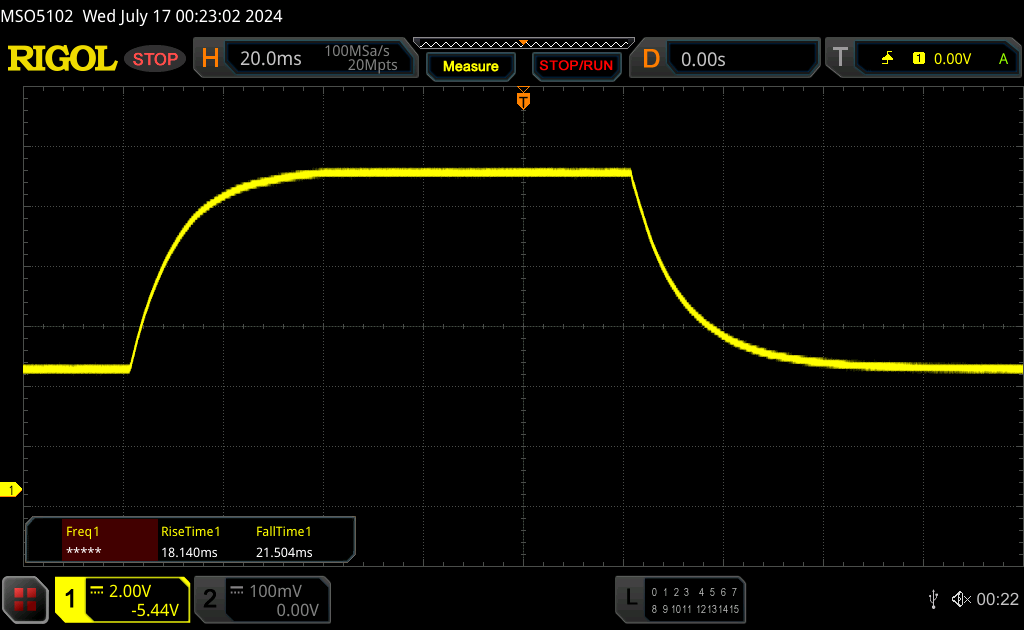This screenshot has width=1024, height=630.
Task: Click channel 2 DC coupling icon
Action: coord(237,591)
